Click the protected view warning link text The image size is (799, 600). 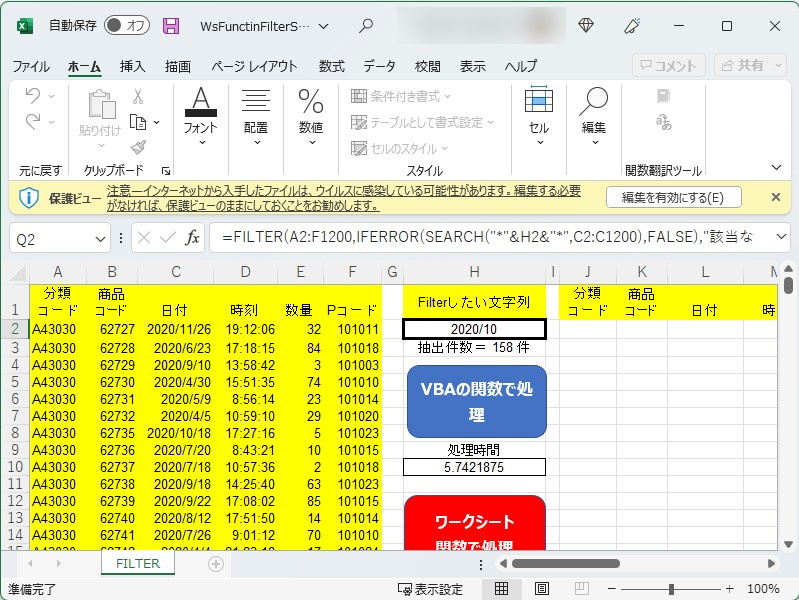click(x=343, y=198)
